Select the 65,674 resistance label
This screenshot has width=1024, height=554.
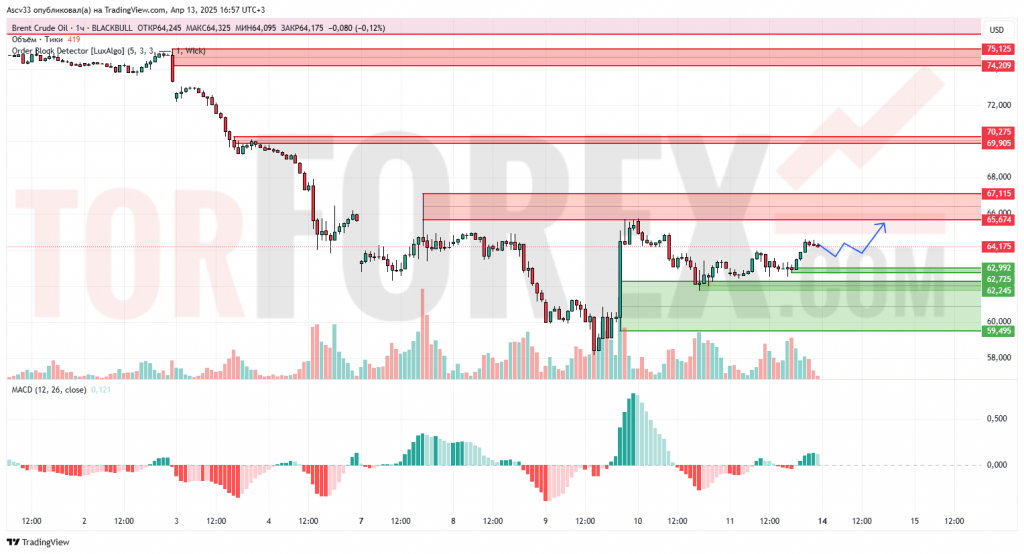999,220
